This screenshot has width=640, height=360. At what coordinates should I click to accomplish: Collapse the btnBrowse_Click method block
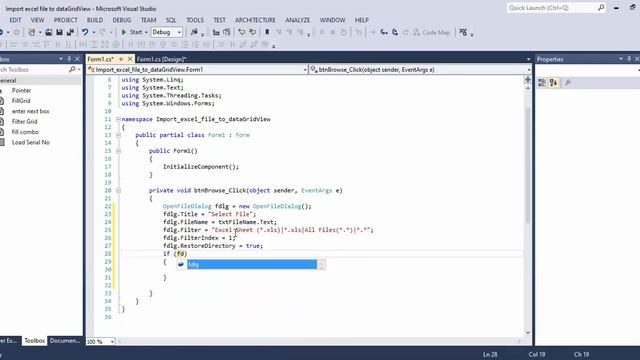pyautogui.click(x=118, y=191)
